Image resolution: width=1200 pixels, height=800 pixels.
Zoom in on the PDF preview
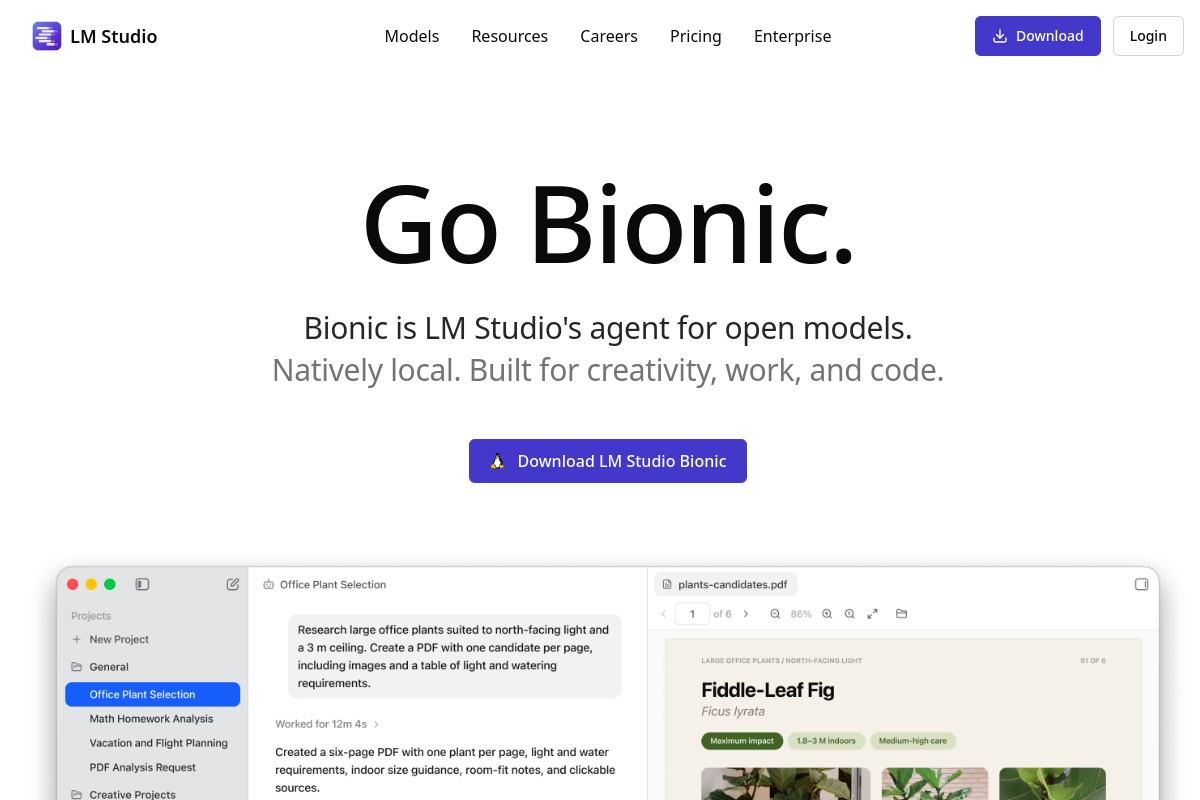pyautogui.click(x=827, y=614)
